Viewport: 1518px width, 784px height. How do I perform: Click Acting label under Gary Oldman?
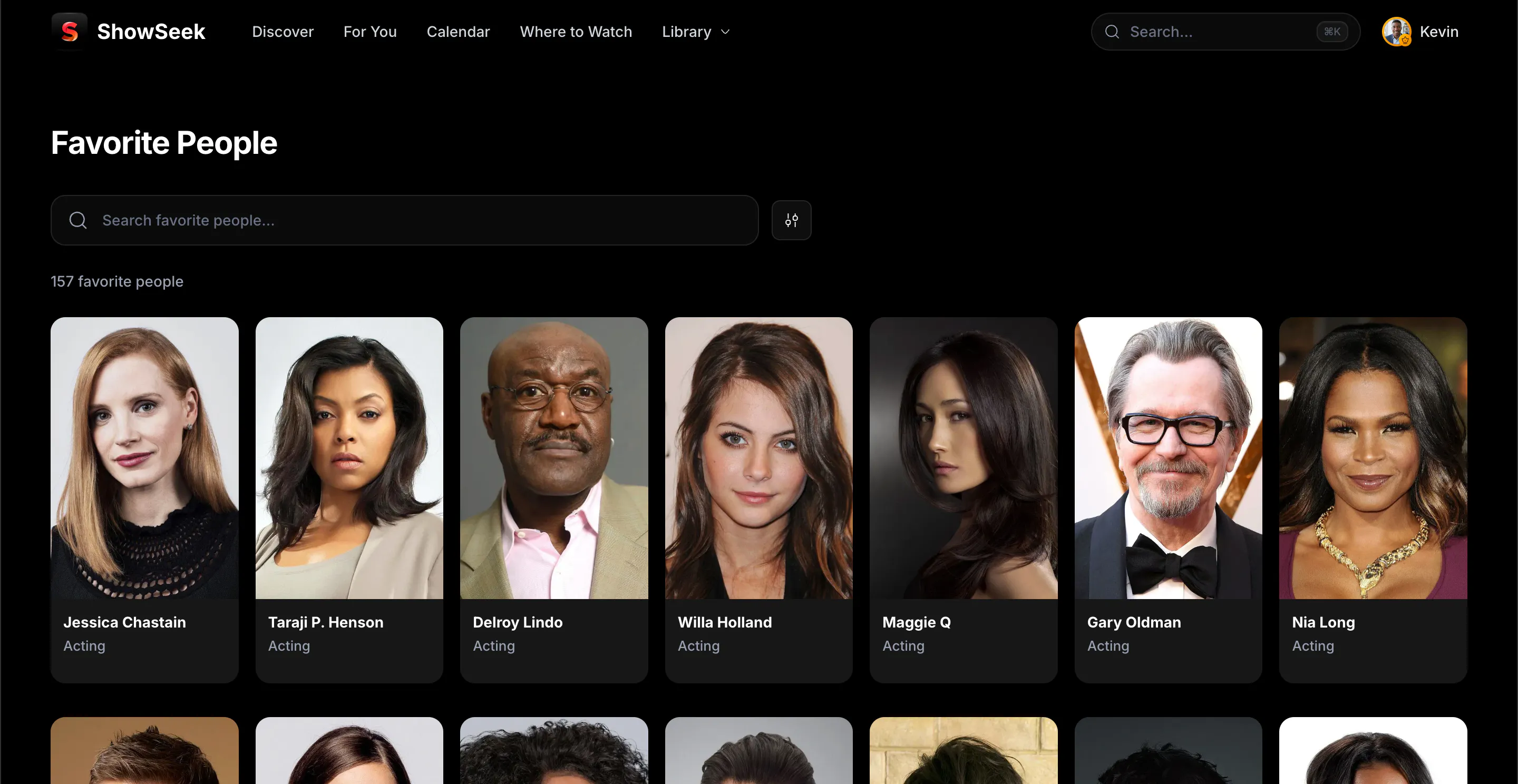(1108, 645)
